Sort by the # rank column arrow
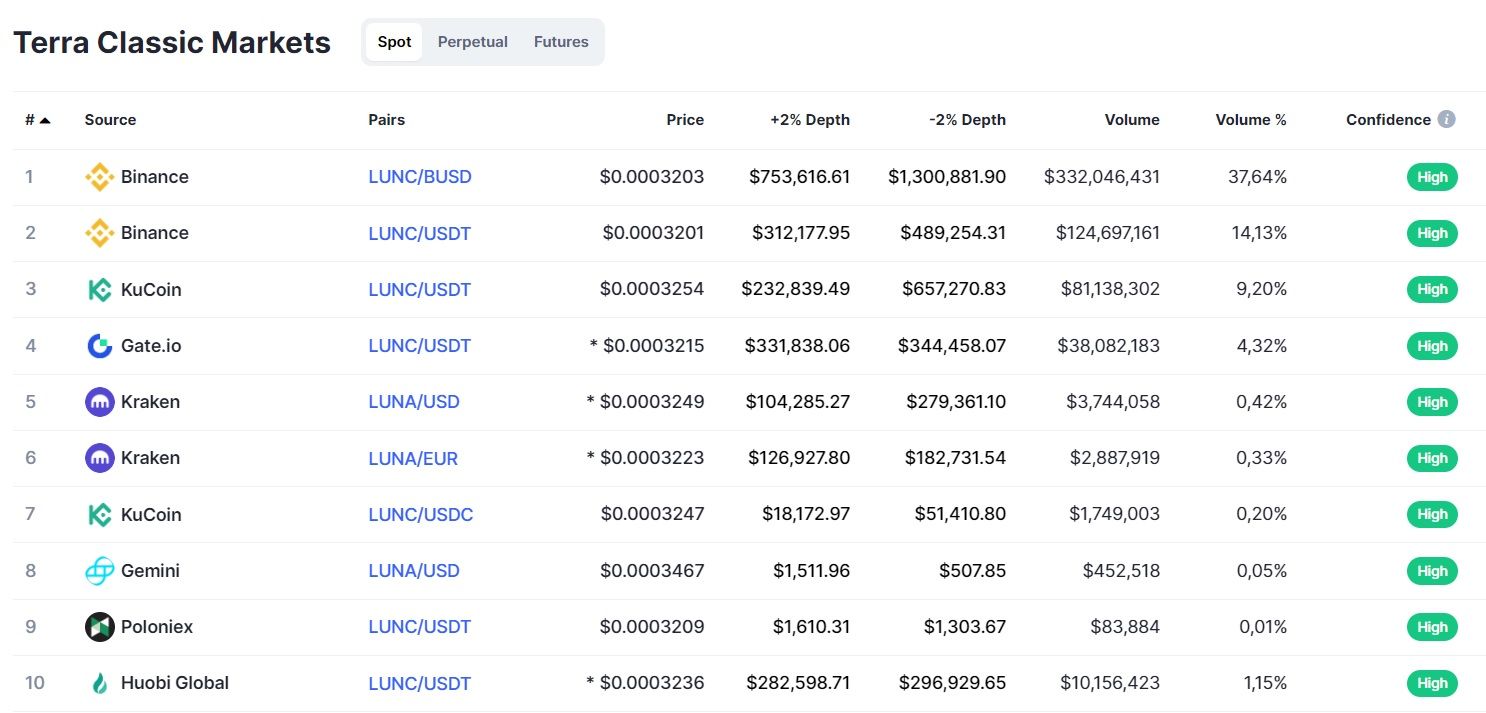This screenshot has height=713, width=1486. [45, 120]
